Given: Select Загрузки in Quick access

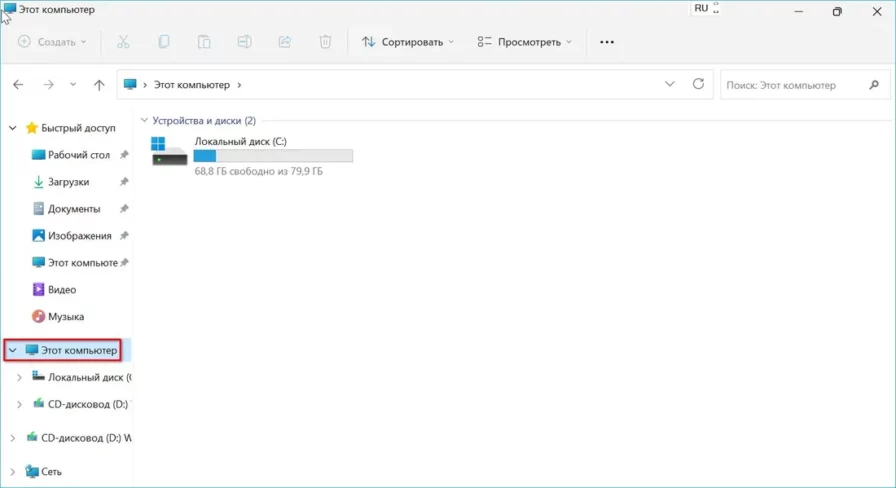Looking at the screenshot, I should (68, 182).
